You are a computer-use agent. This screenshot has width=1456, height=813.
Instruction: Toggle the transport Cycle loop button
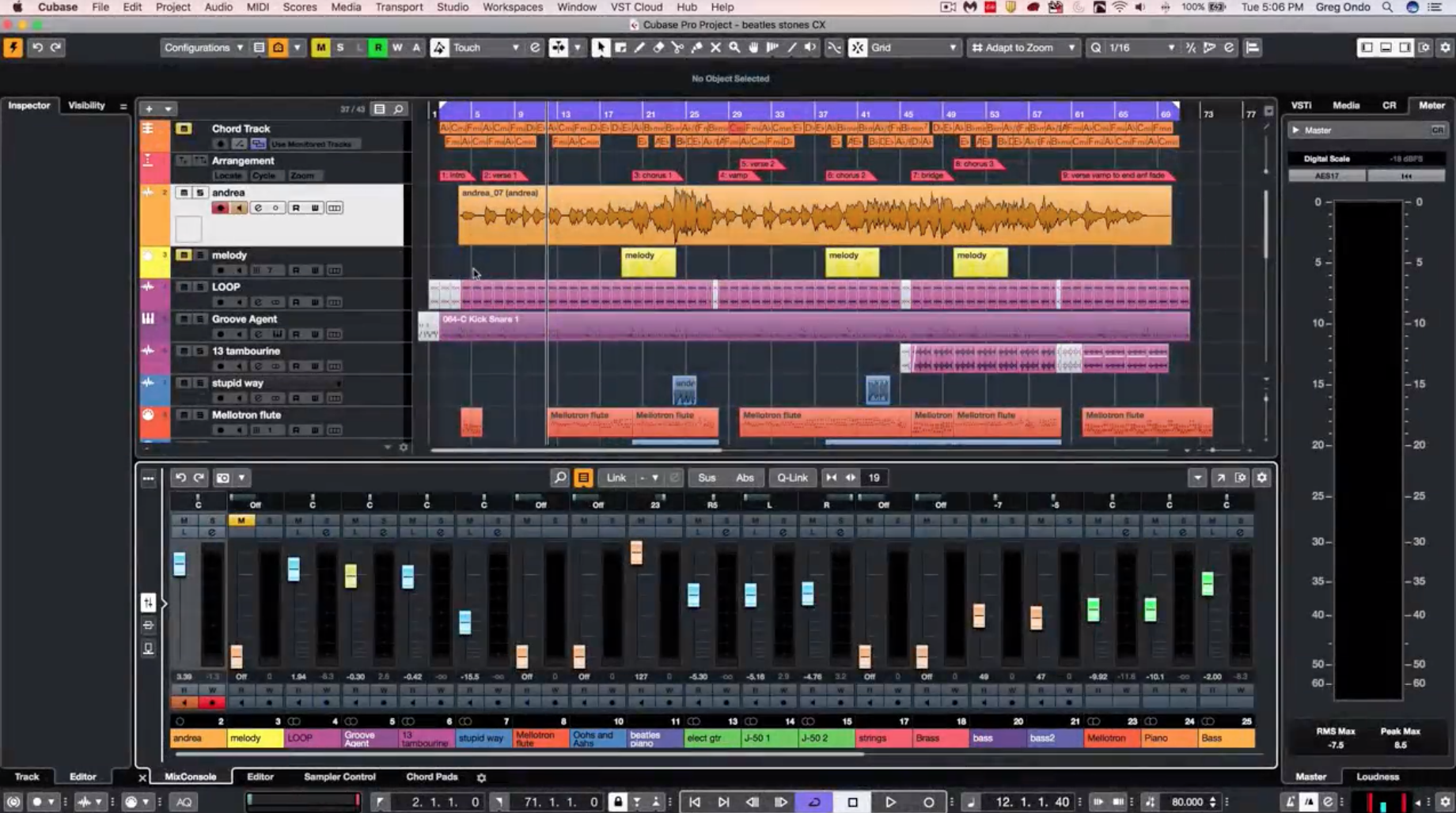tap(814, 802)
